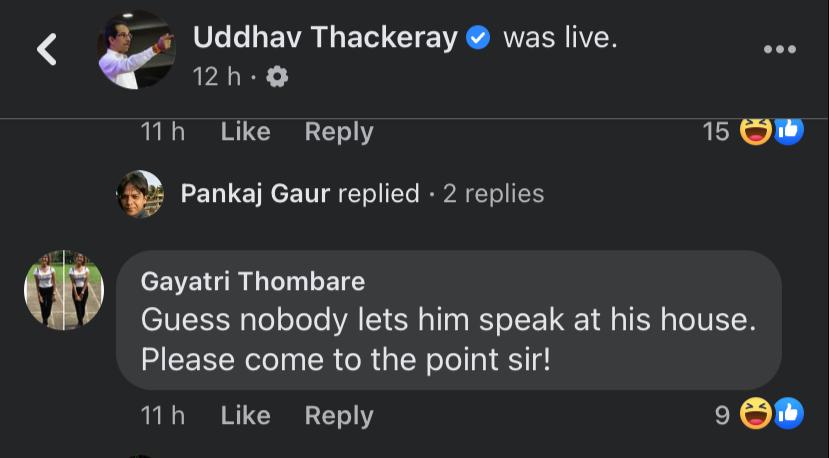Tap the laughing reaction on the top comment

756,130
